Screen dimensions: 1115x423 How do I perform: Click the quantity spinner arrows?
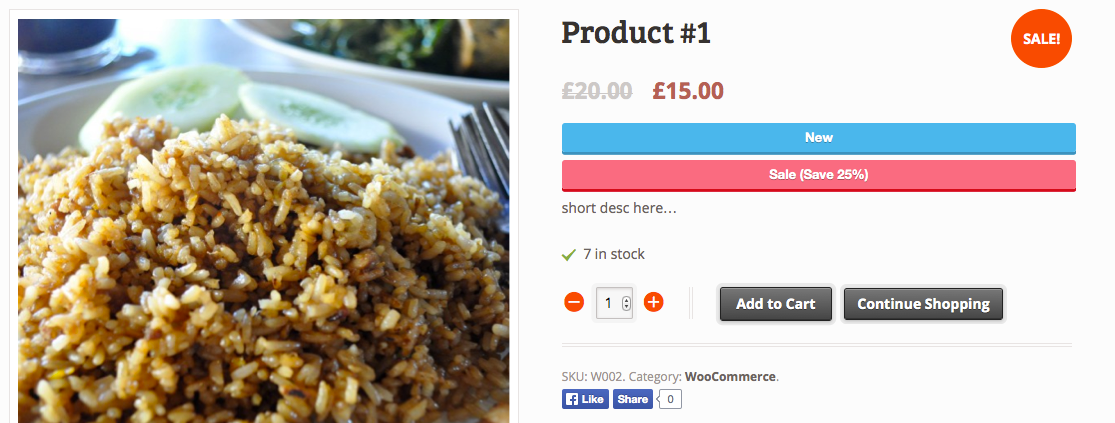click(626, 303)
